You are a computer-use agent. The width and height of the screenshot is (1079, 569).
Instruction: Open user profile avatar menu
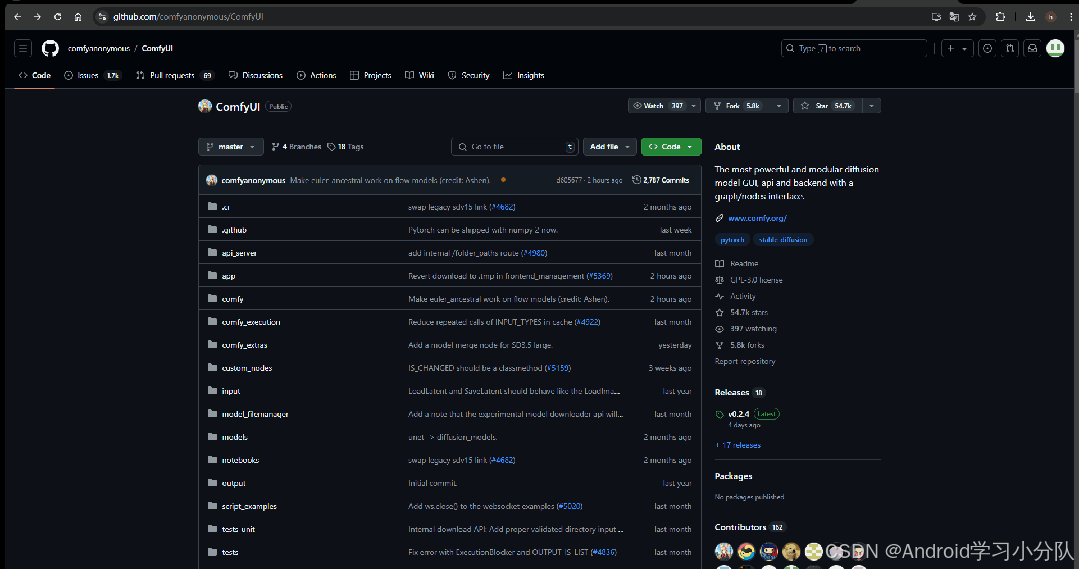pos(1055,48)
